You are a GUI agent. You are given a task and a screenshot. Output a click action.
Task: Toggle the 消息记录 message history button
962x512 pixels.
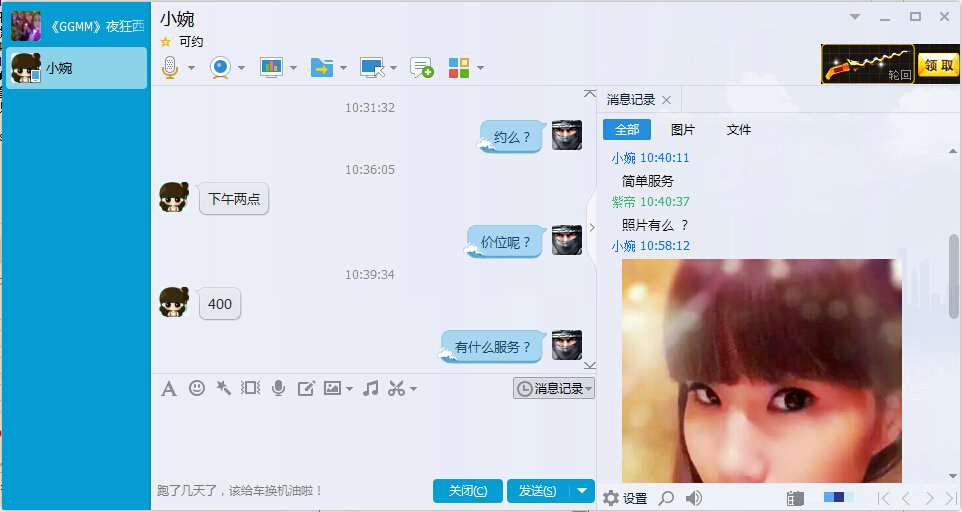coord(554,388)
